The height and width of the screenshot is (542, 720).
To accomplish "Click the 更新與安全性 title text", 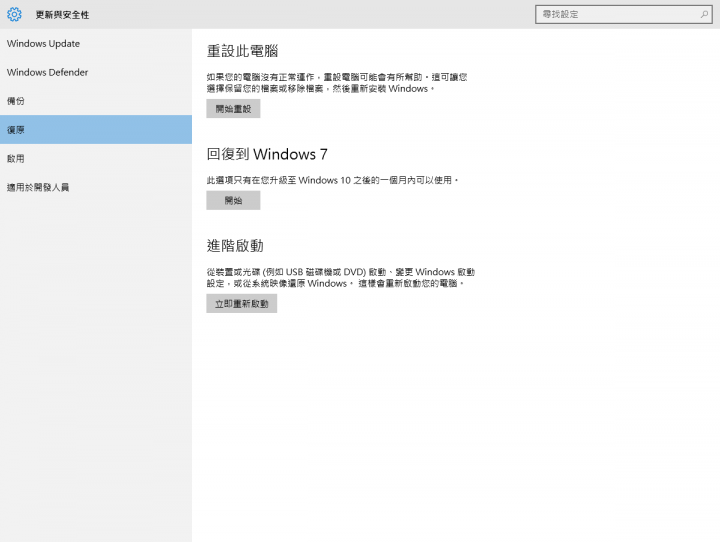I will click(x=62, y=15).
